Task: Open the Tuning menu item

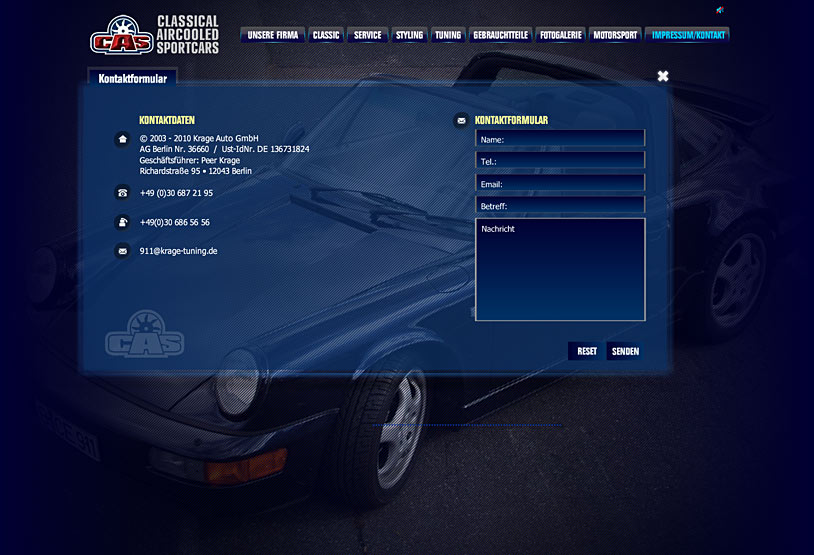Action: 448,35
